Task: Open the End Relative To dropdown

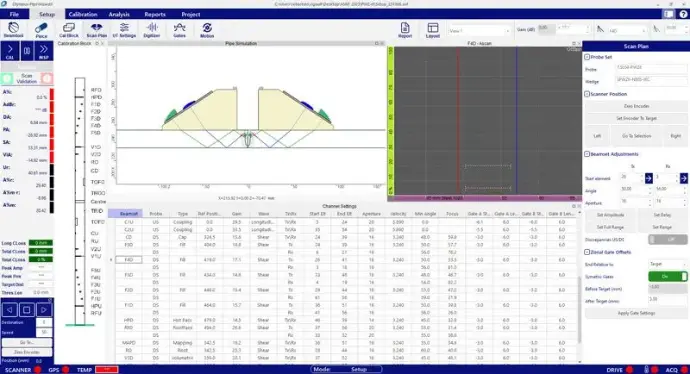Action: 667,264
